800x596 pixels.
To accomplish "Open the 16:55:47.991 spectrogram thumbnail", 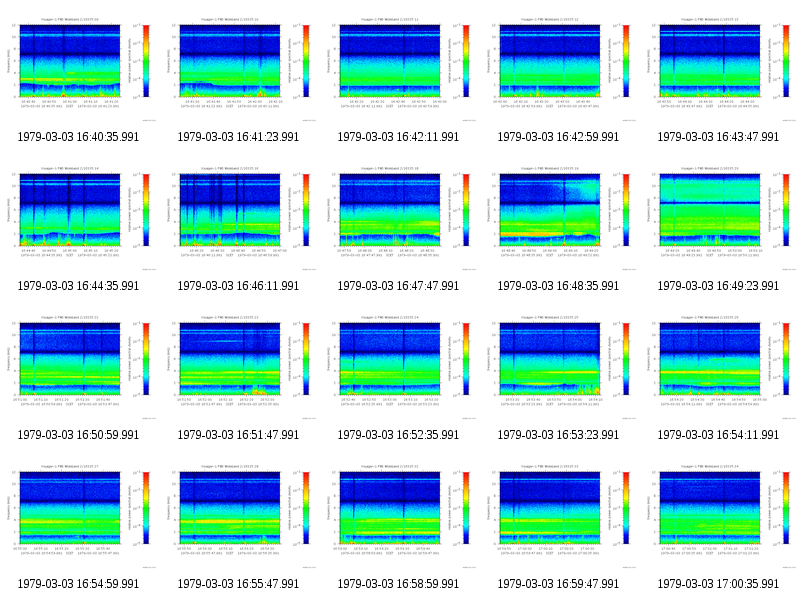I will coord(238,515).
